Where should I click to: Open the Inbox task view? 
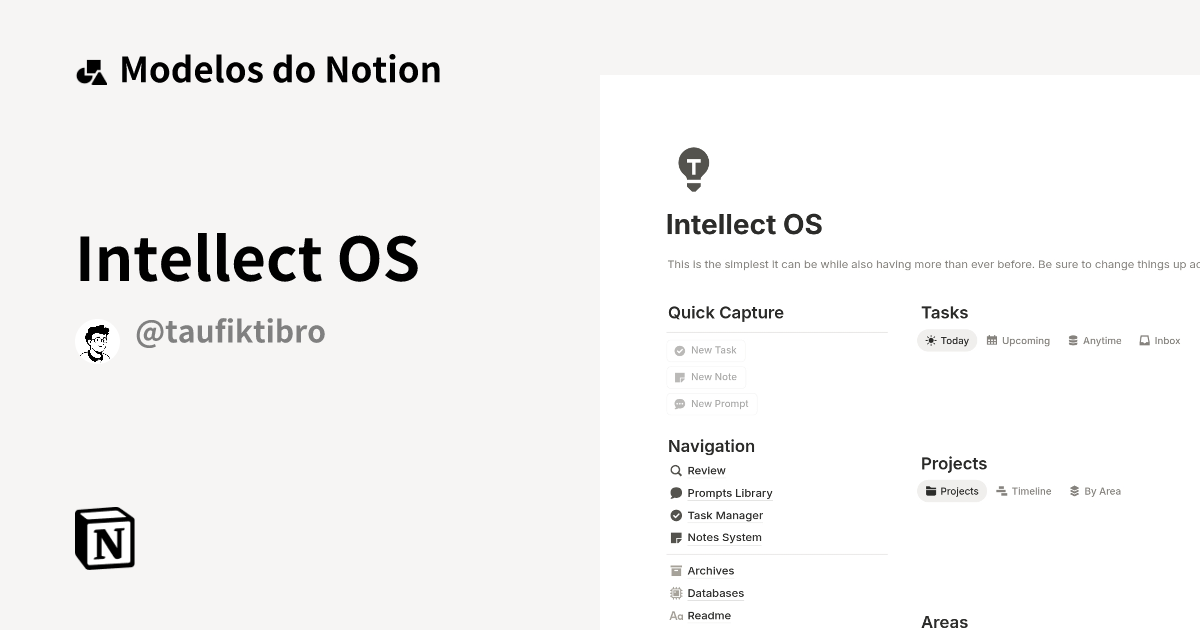pos(1159,340)
